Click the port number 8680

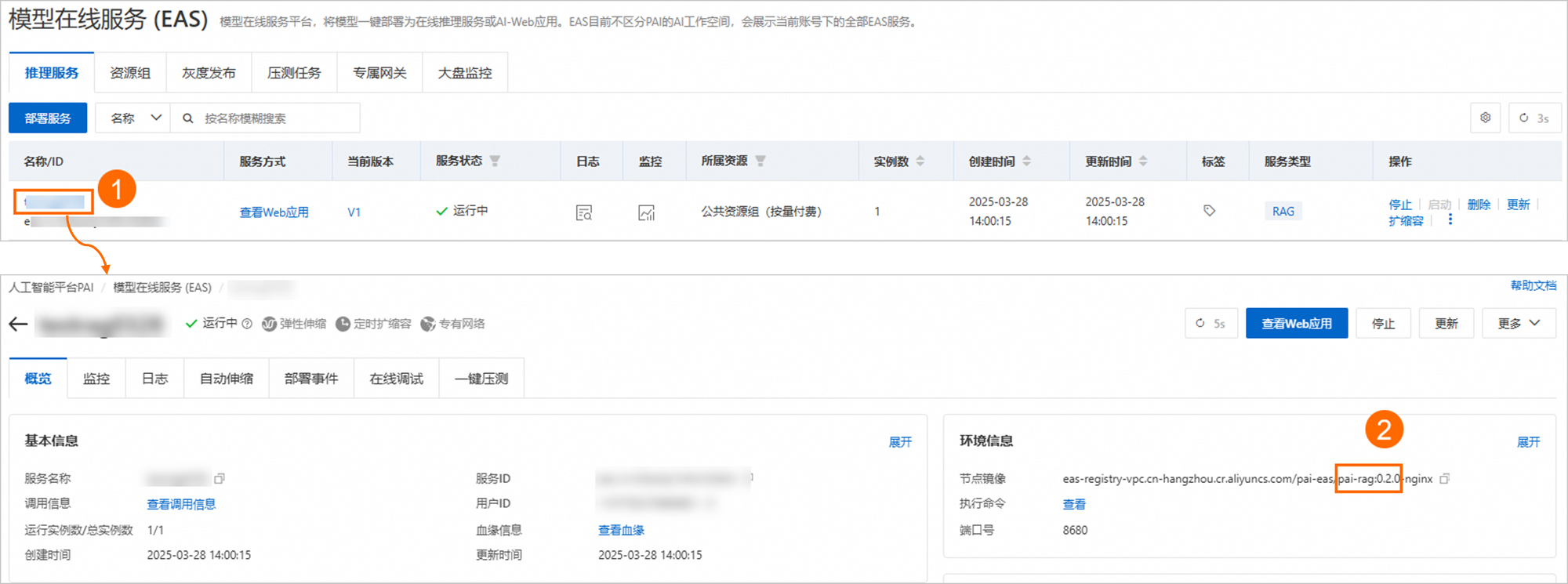[1075, 531]
